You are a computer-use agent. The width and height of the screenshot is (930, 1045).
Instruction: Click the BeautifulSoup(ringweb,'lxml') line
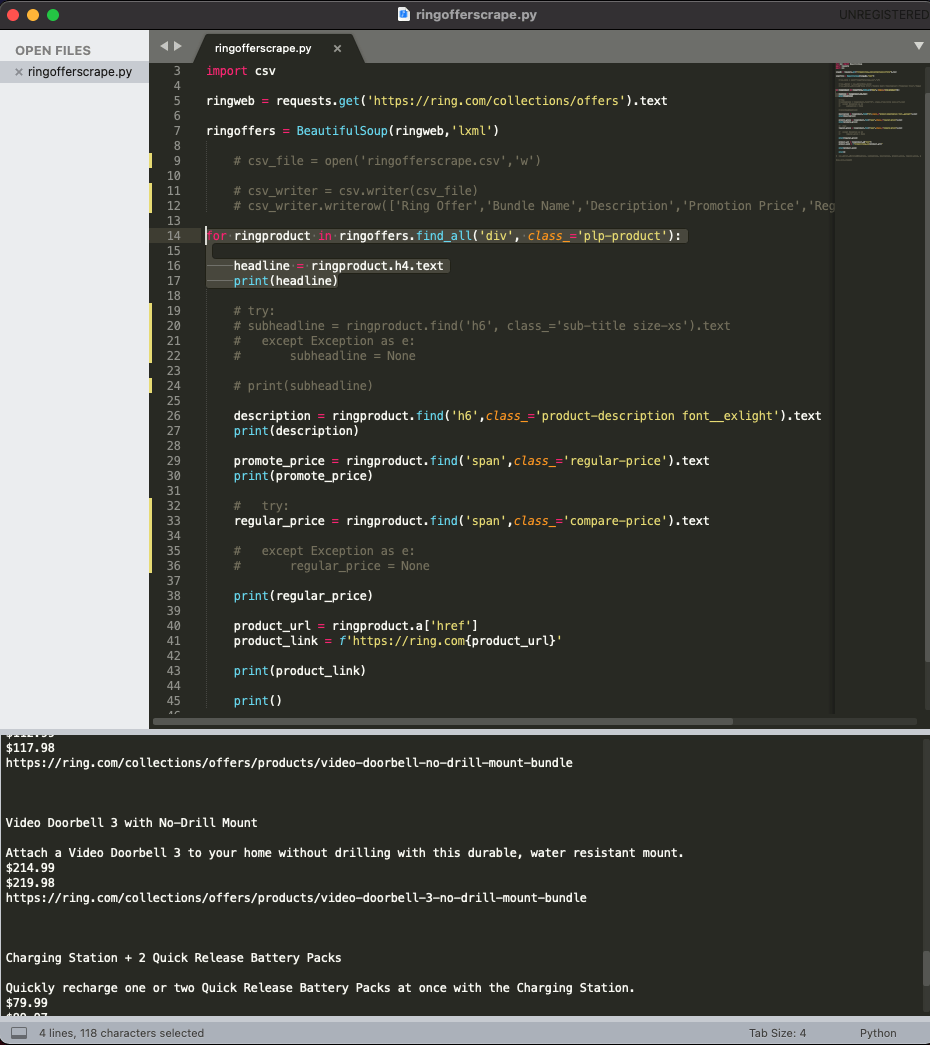pyautogui.click(x=353, y=131)
